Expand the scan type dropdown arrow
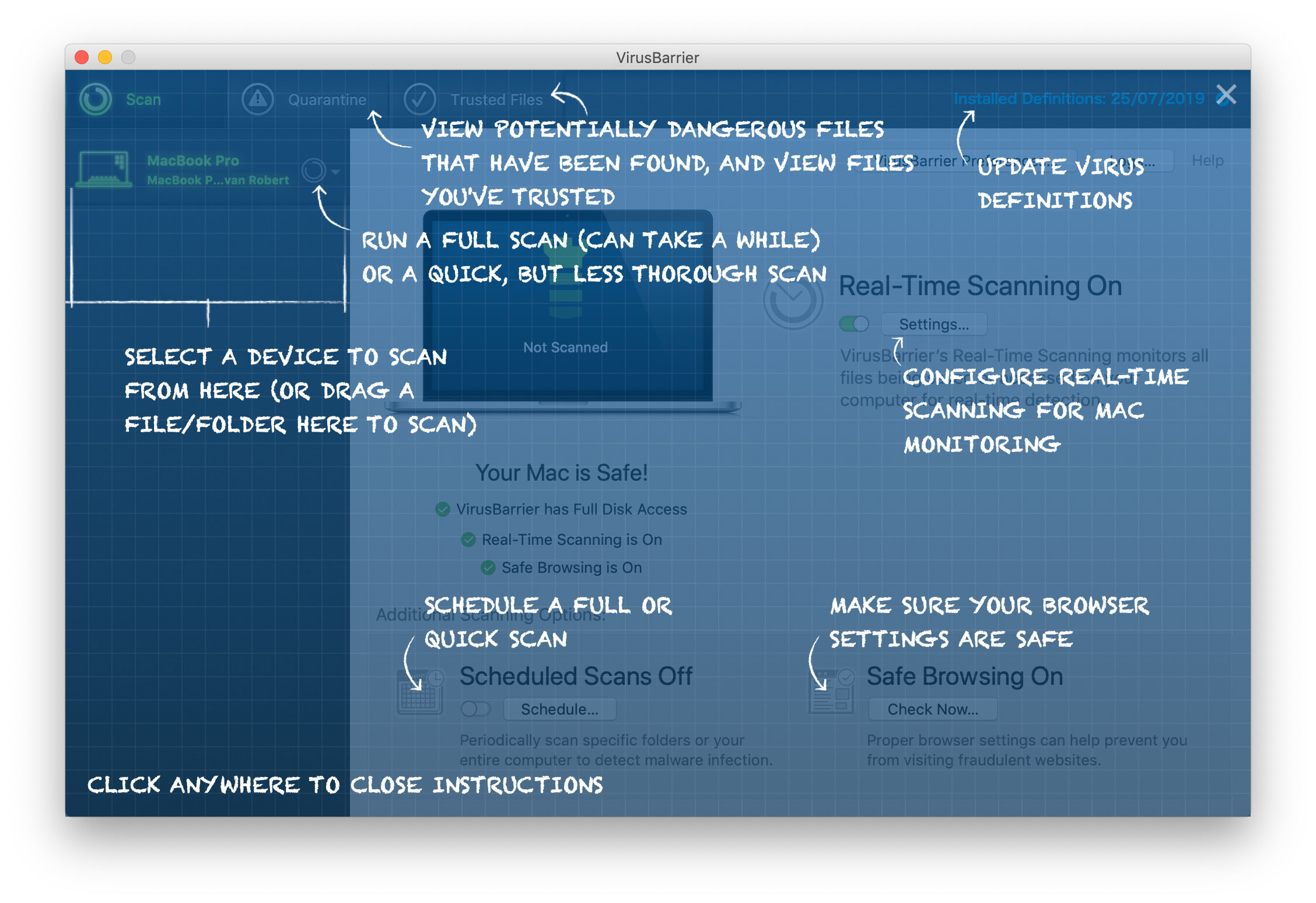 pos(335,171)
